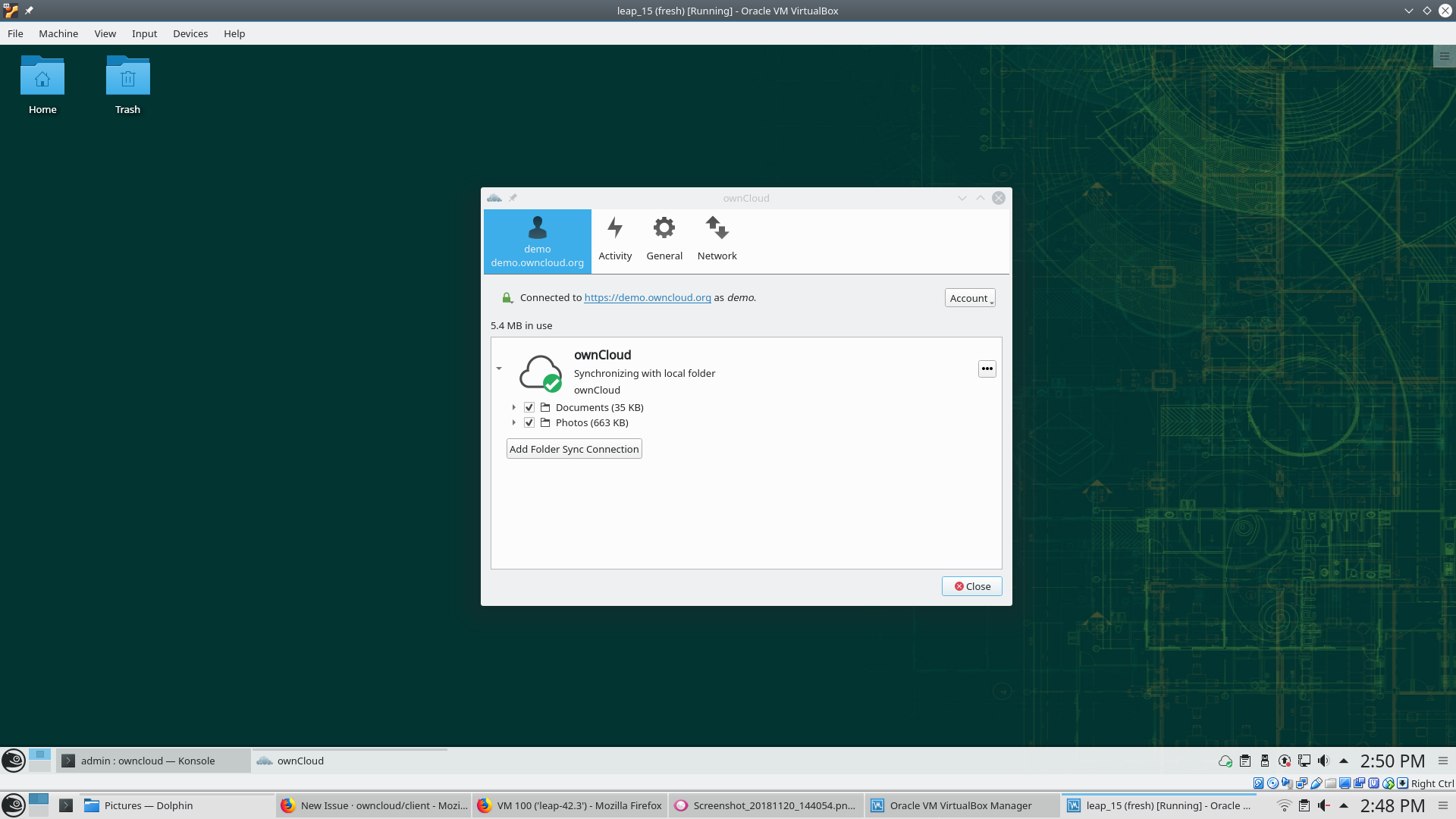Uncheck the Photos folder checkbox

529,423
